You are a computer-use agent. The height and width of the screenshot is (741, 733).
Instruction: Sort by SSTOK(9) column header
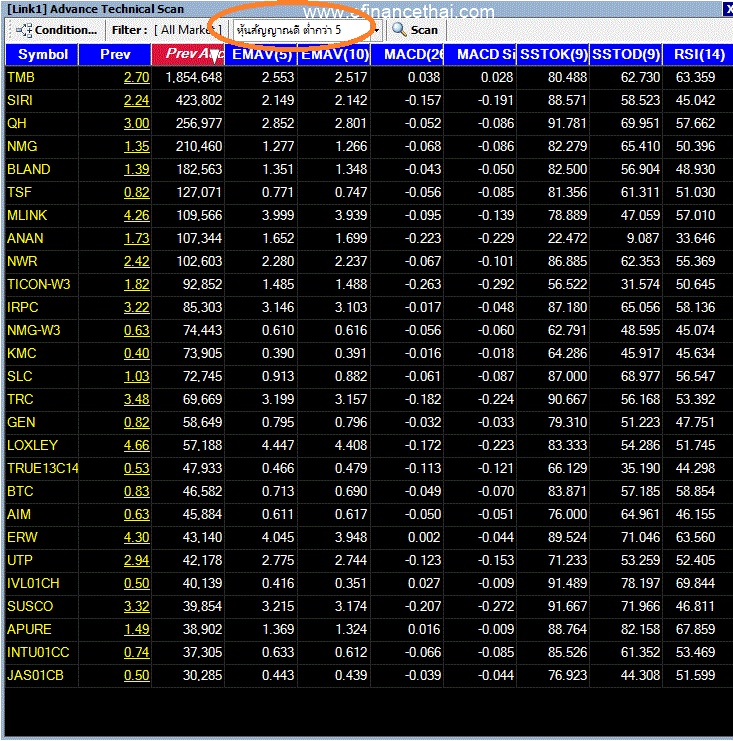pyautogui.click(x=553, y=54)
